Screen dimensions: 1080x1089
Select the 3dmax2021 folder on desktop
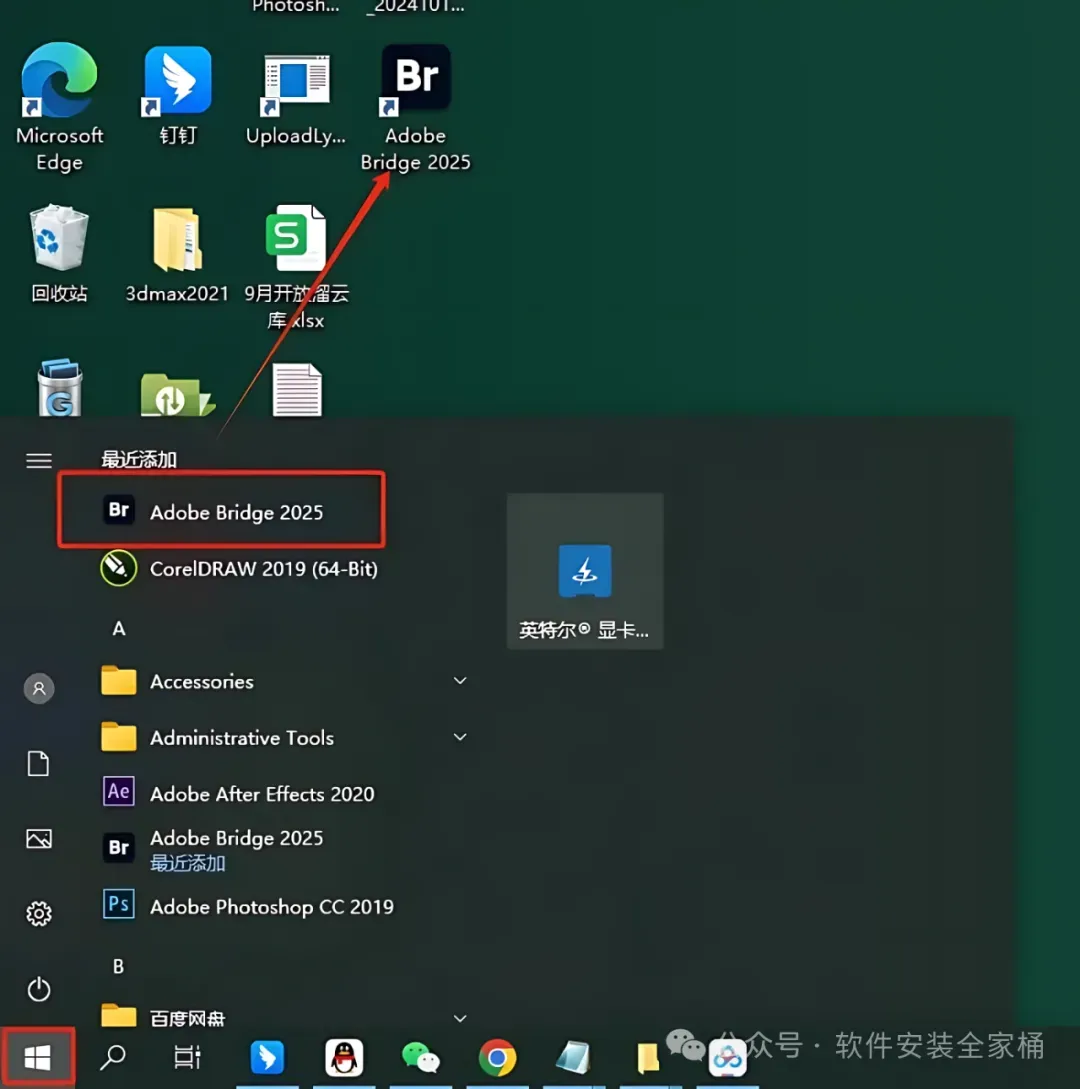[177, 254]
